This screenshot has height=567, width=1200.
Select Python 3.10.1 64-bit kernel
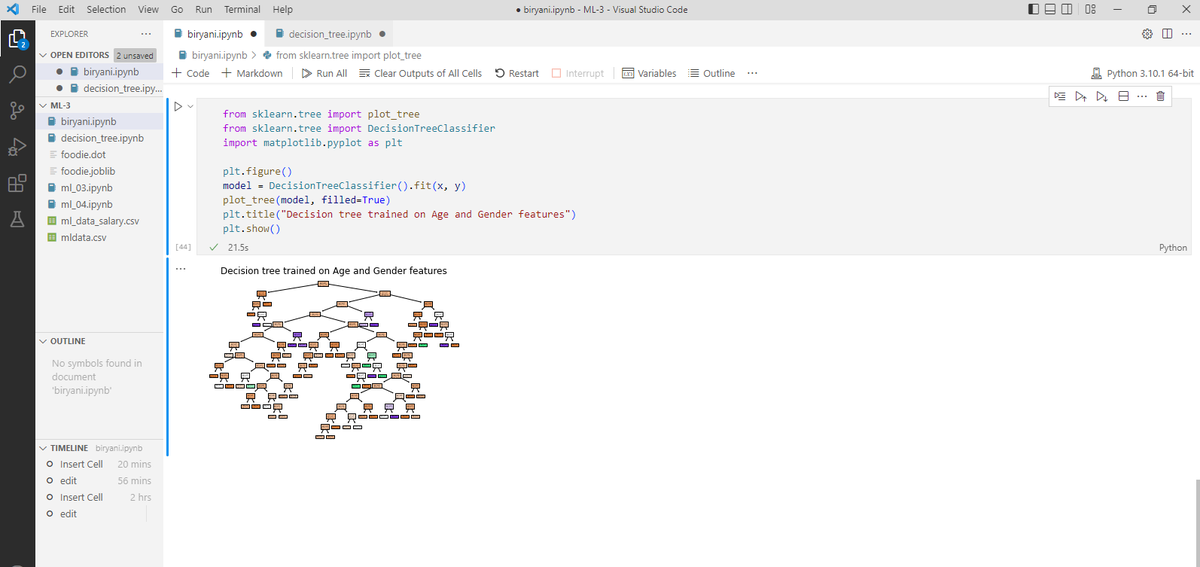coord(1143,73)
